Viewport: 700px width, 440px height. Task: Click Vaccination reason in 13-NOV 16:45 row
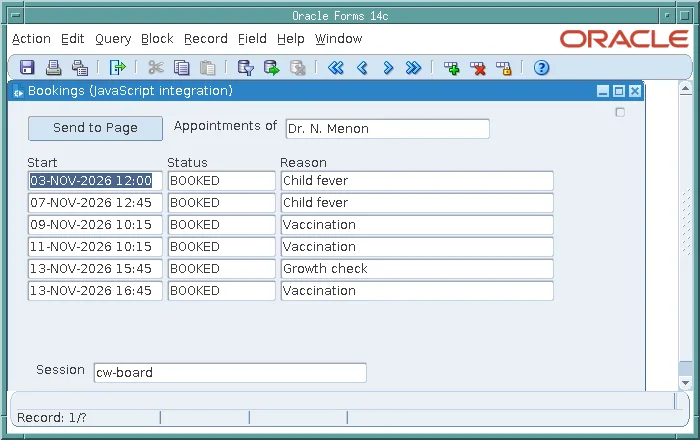[x=417, y=291]
